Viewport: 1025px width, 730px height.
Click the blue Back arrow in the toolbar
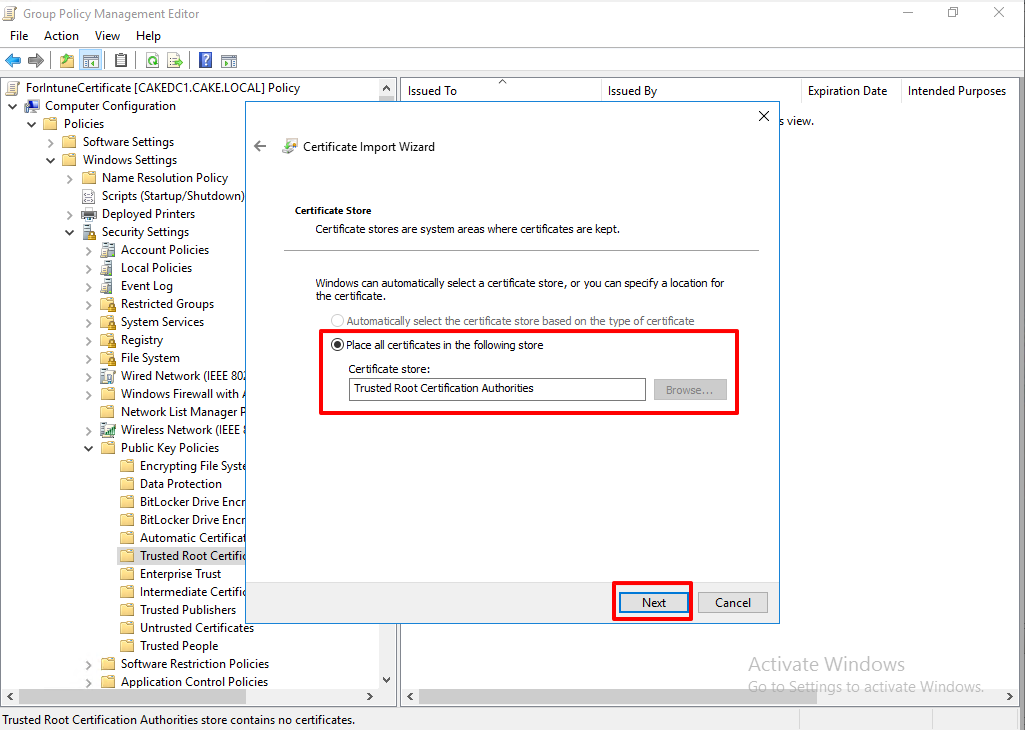13,61
